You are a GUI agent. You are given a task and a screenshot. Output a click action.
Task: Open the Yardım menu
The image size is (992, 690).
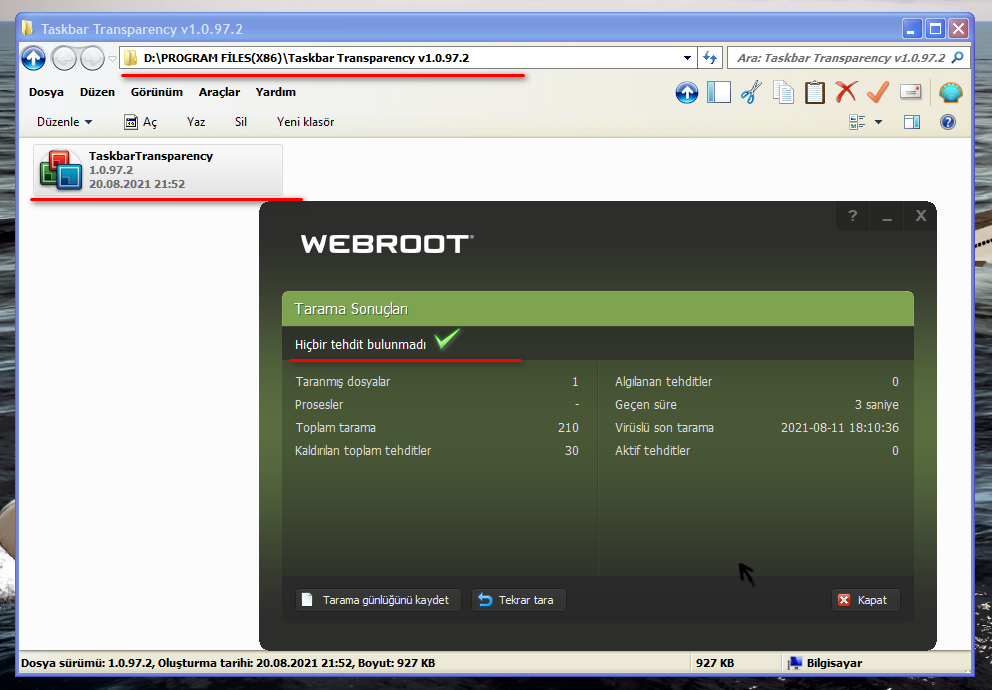(276, 92)
